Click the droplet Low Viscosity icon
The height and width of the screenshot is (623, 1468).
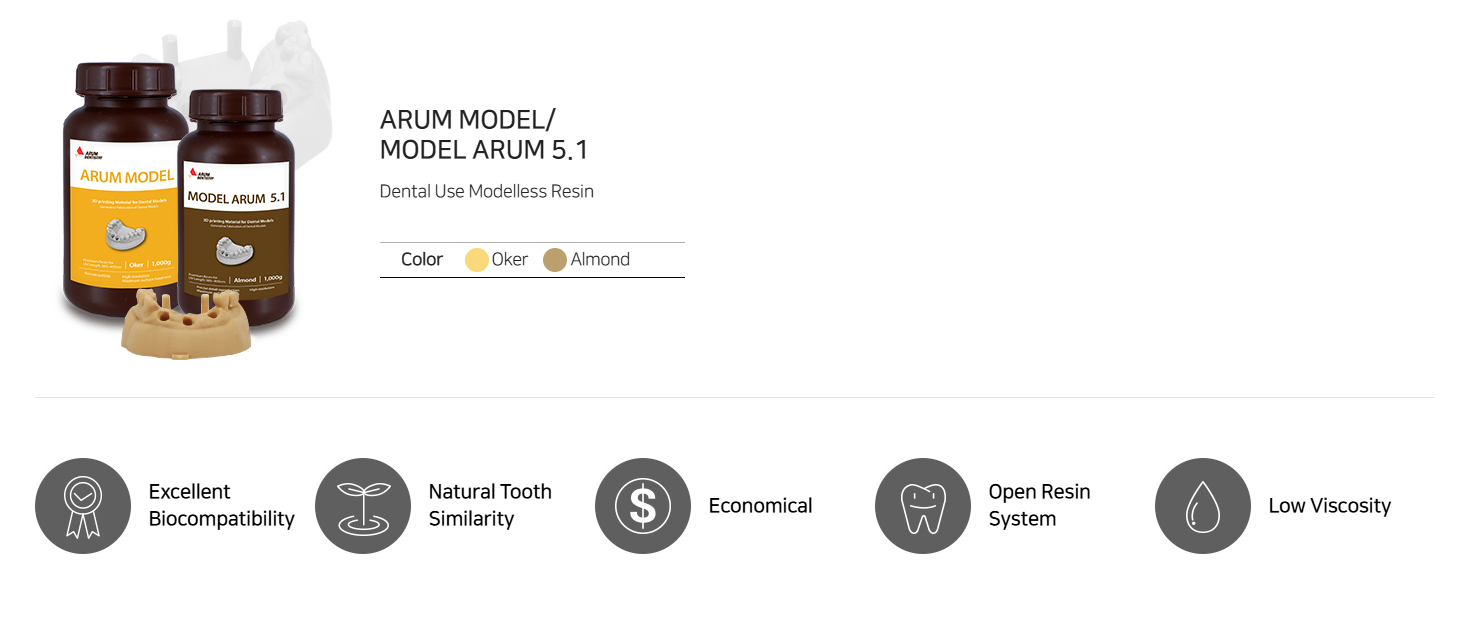coord(1203,506)
